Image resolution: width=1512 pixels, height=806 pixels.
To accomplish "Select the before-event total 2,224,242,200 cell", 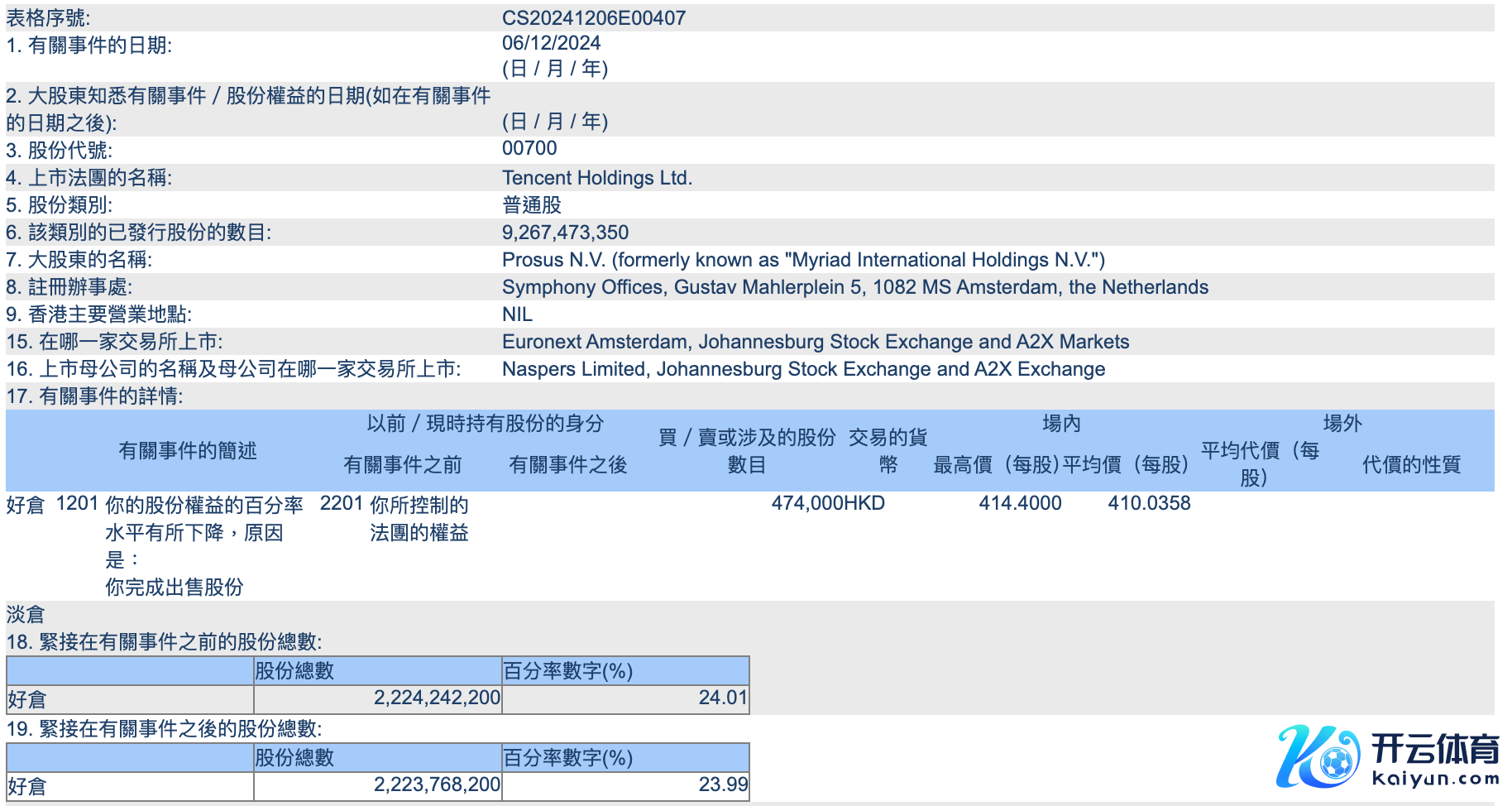I will point(437,698).
